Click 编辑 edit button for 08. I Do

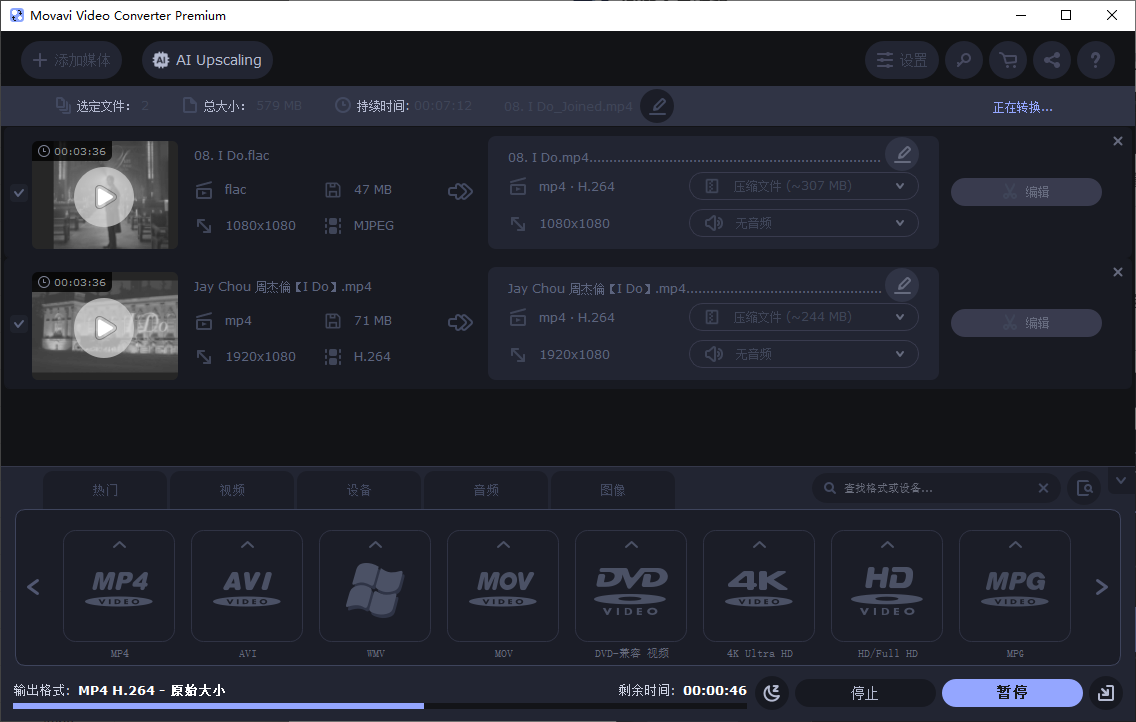(1026, 192)
